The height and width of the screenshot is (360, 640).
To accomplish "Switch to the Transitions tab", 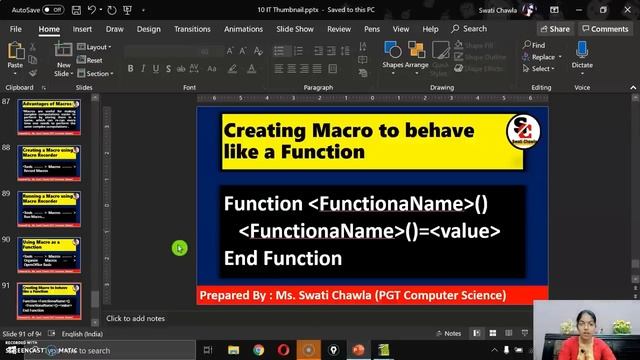I will [x=192, y=29].
